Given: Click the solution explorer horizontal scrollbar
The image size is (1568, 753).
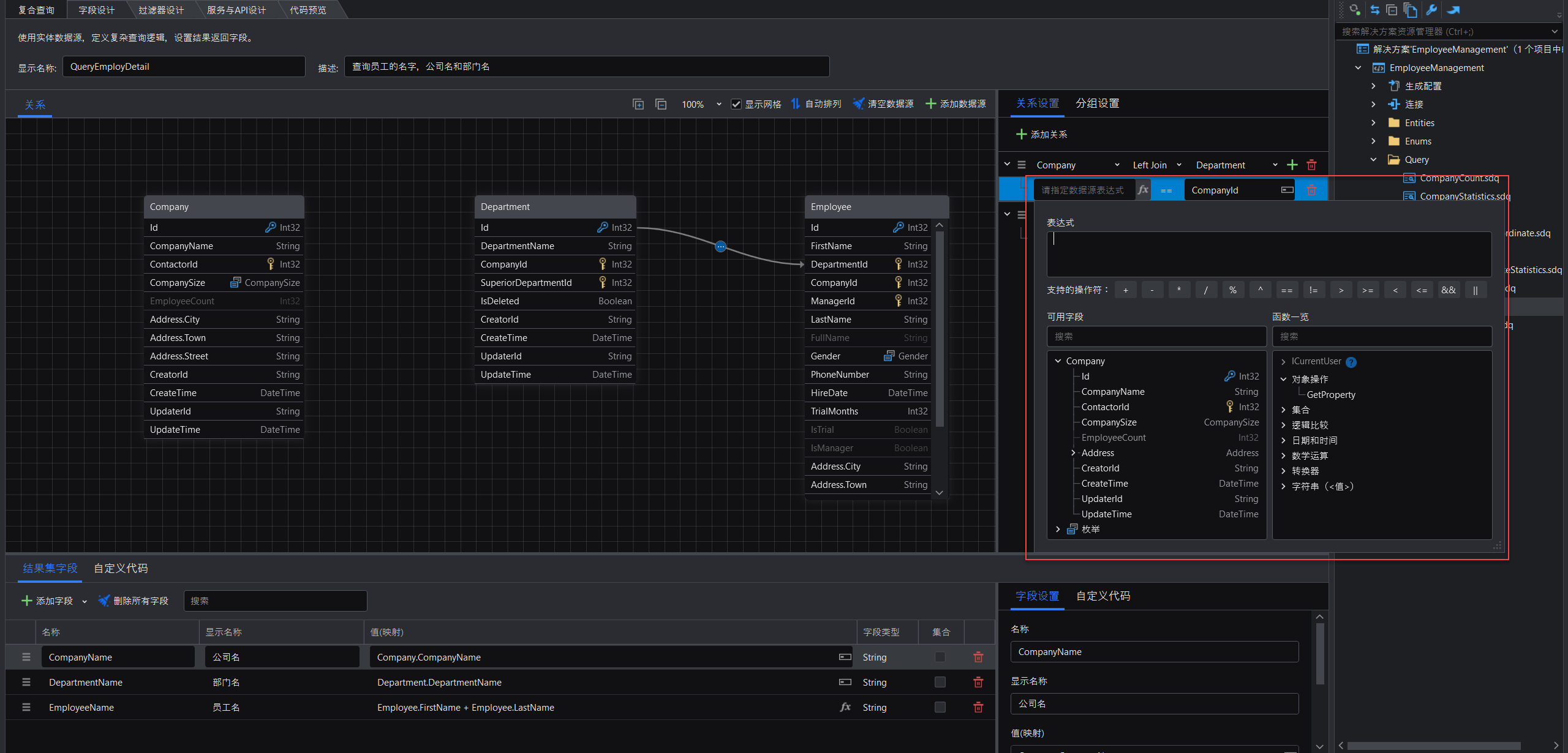Looking at the screenshot, I should pyautogui.click(x=1433, y=745).
